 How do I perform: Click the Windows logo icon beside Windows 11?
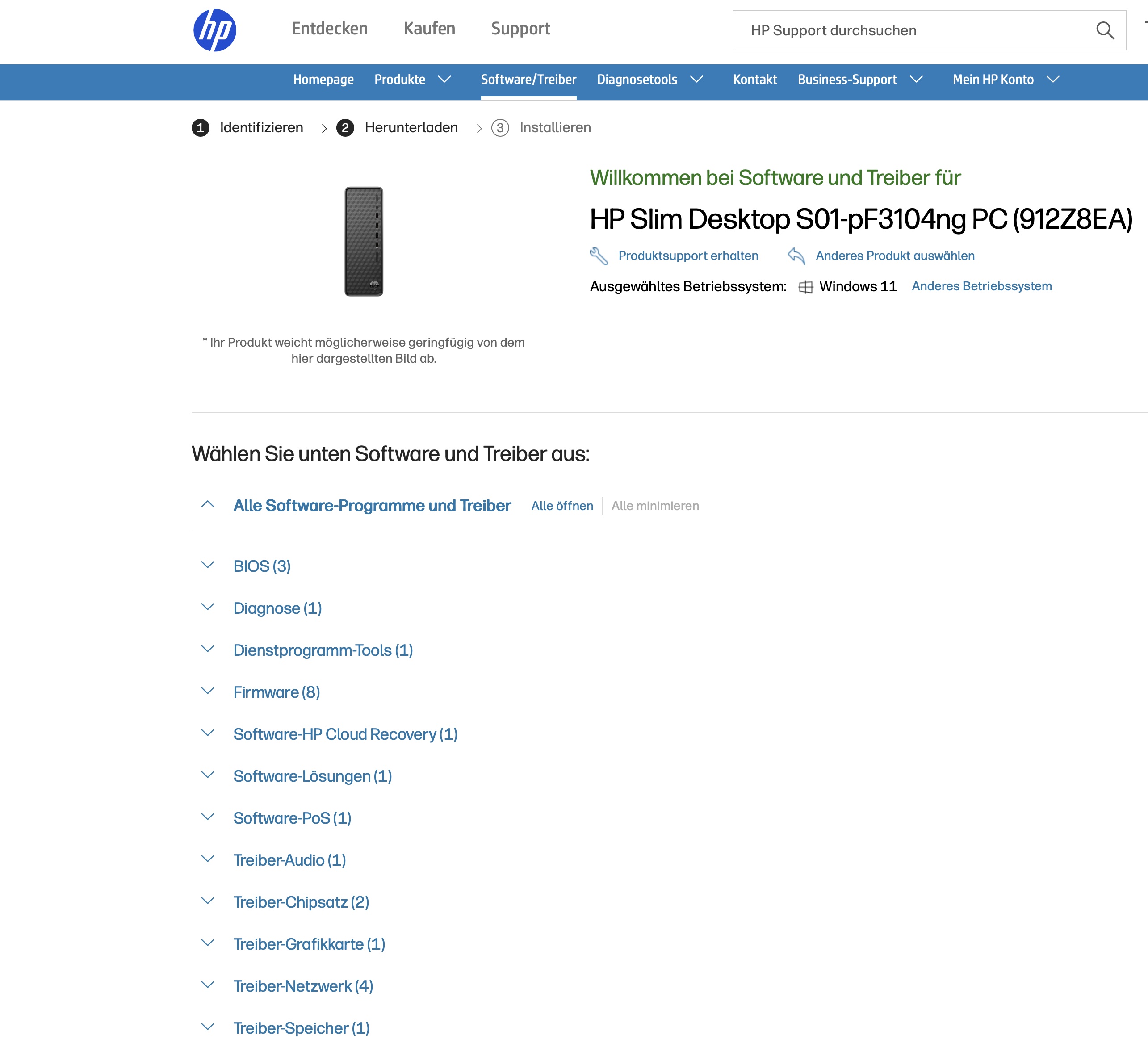coord(805,287)
